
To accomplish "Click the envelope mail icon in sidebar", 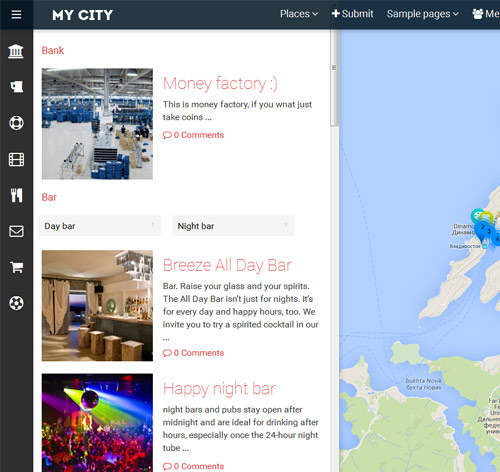I will click(x=16, y=231).
